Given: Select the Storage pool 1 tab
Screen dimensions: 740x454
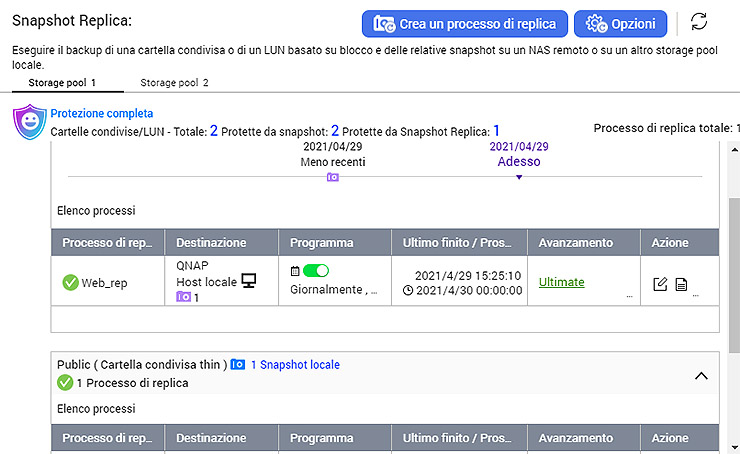Looking at the screenshot, I should click(x=62, y=83).
